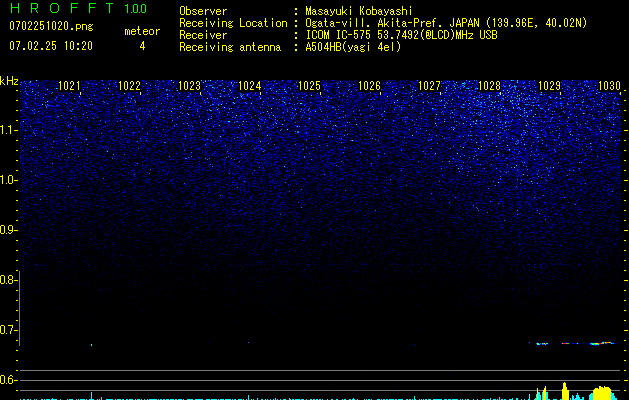
Task: Click time marker 1022
Action: (130, 86)
